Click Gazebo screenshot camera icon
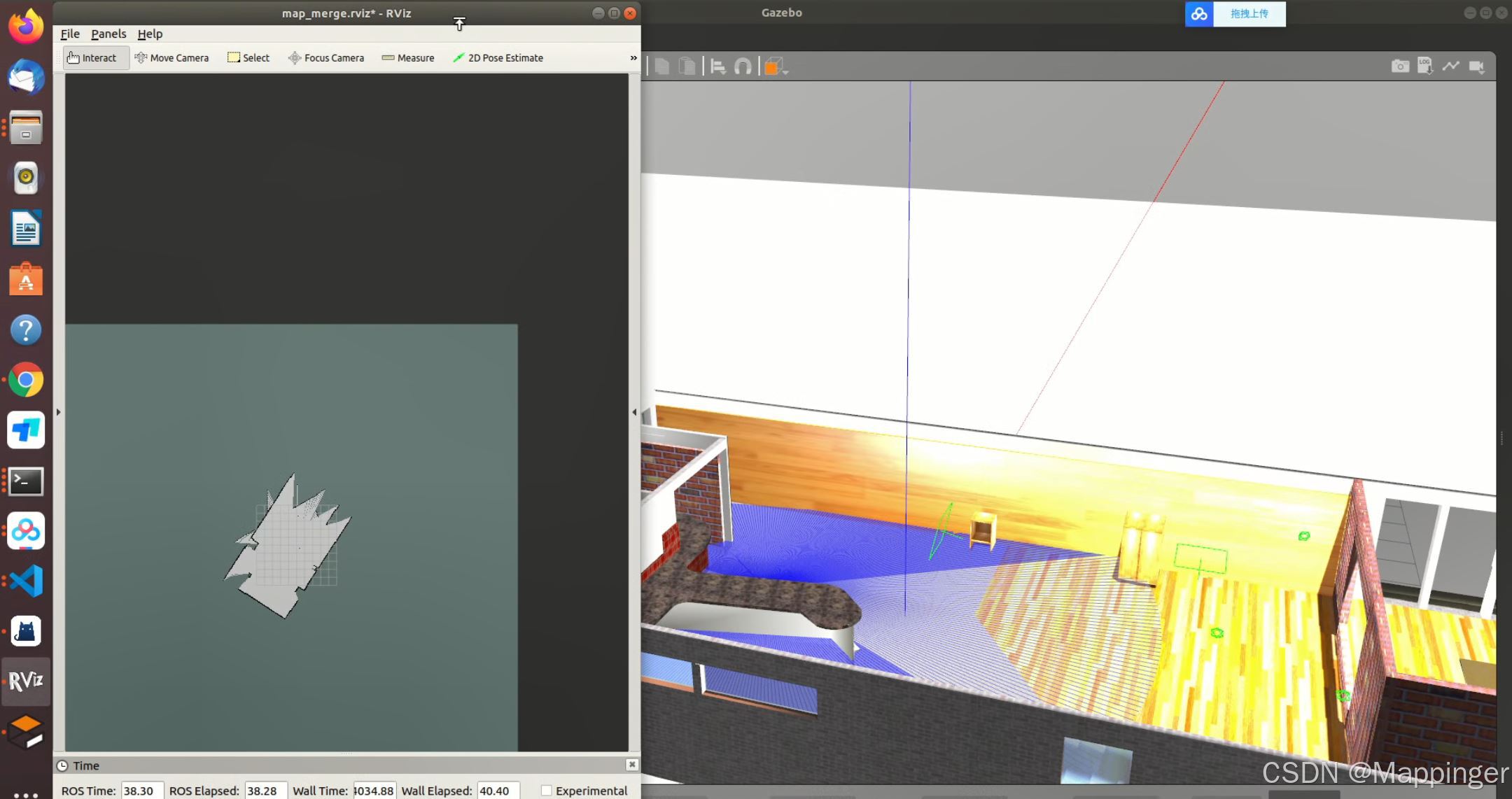Image resolution: width=1512 pixels, height=799 pixels. coord(1399,66)
